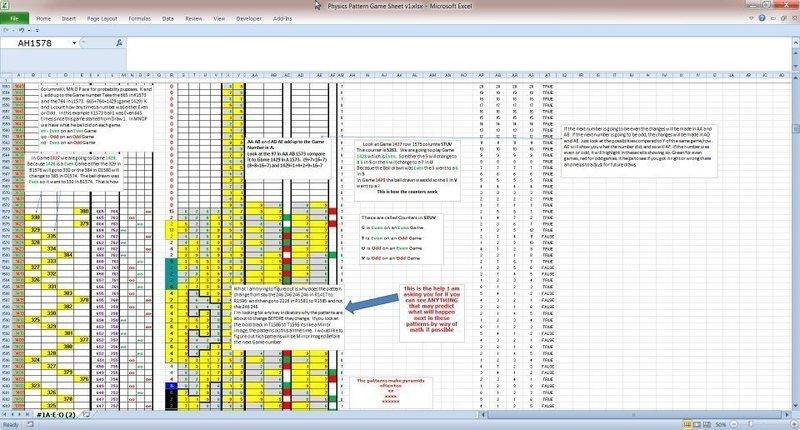Switch to the Review ribbon tab
Screen dimensions: 800x430
click(x=193, y=18)
